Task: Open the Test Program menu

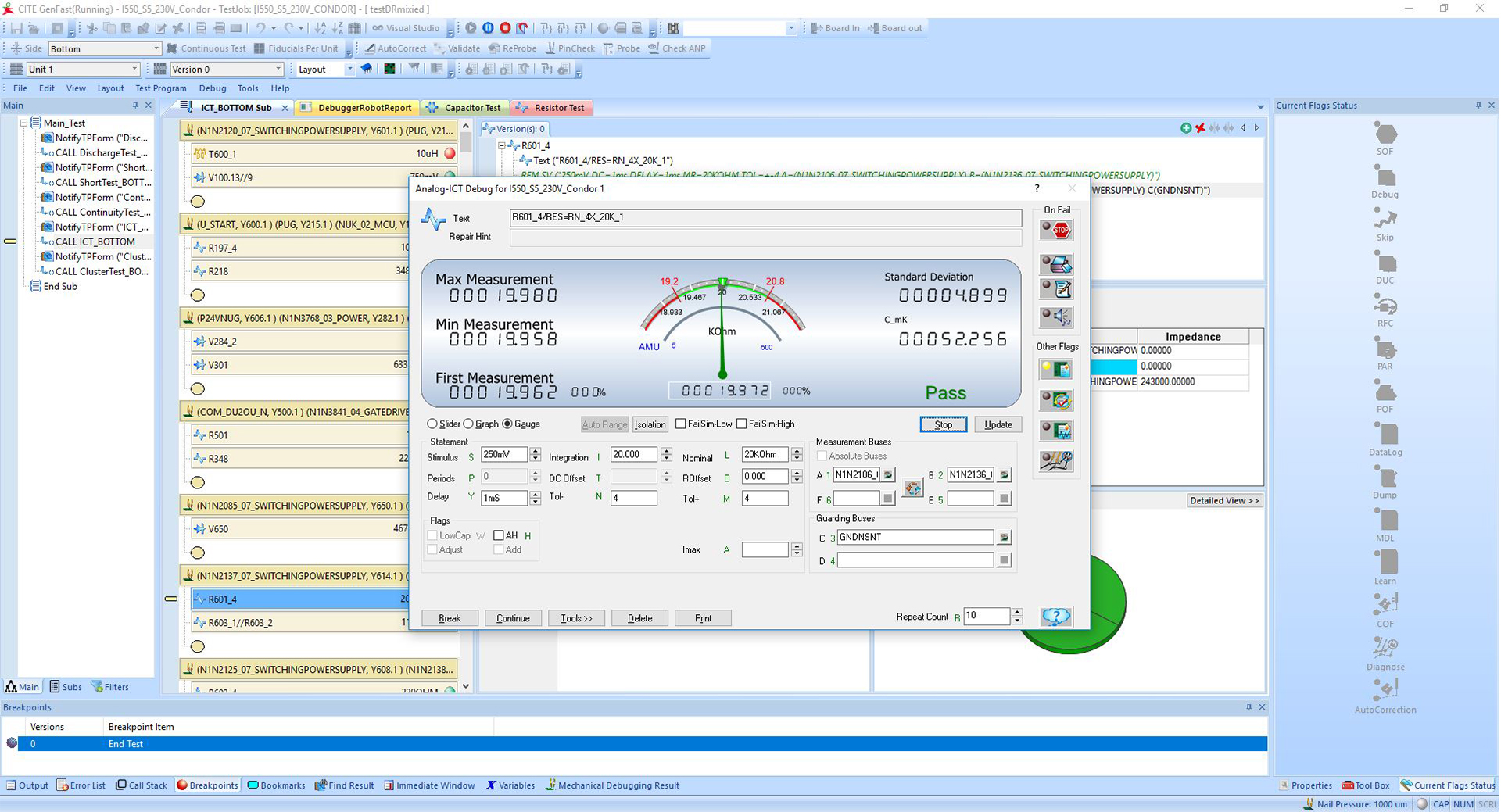Action: click(160, 88)
